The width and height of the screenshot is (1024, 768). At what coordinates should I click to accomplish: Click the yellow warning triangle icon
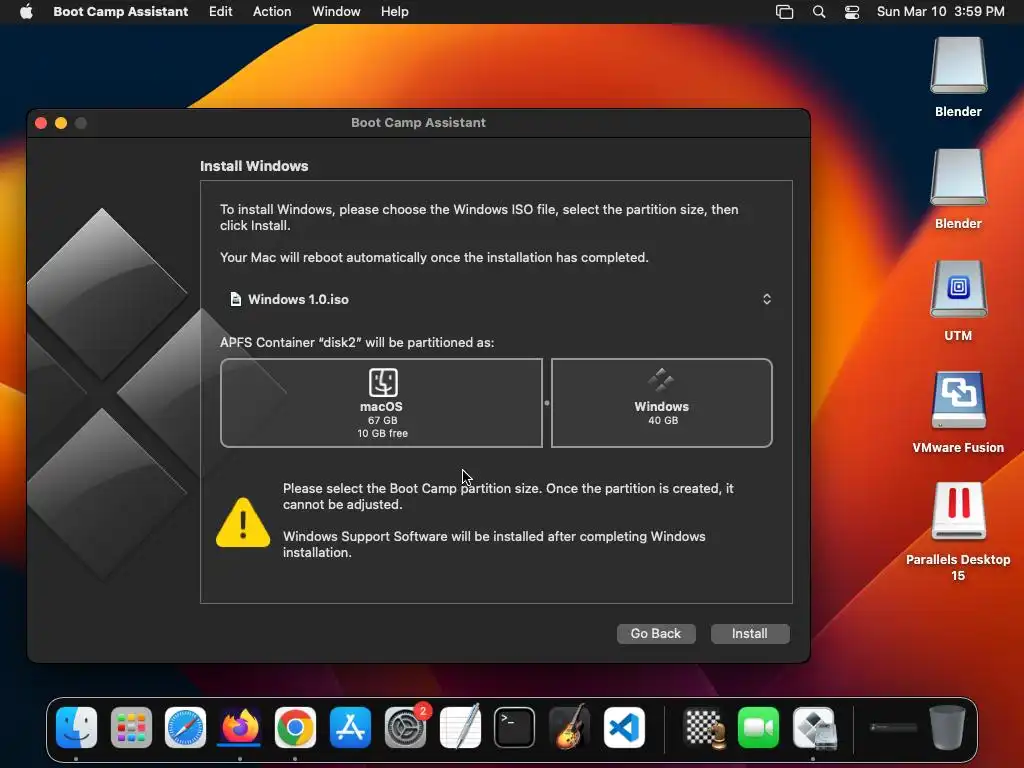pos(243,522)
